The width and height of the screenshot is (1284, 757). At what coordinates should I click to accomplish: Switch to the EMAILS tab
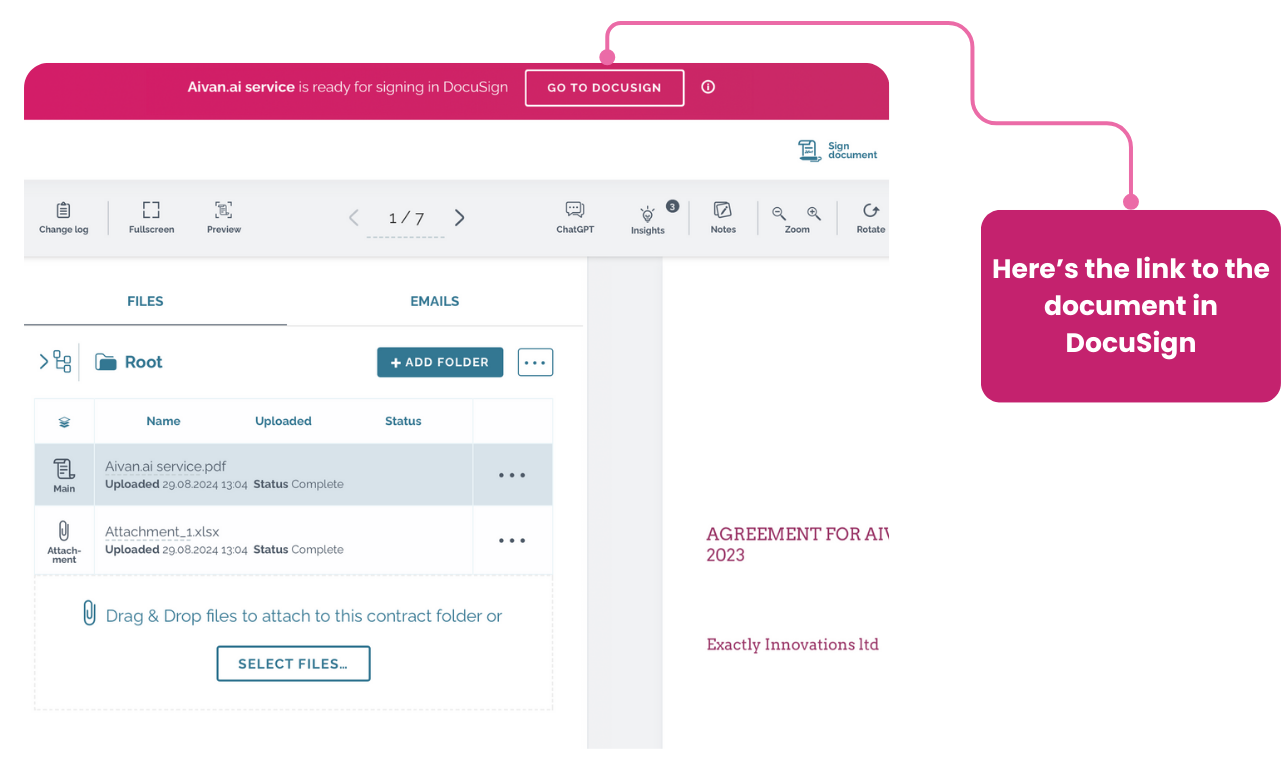pos(435,301)
